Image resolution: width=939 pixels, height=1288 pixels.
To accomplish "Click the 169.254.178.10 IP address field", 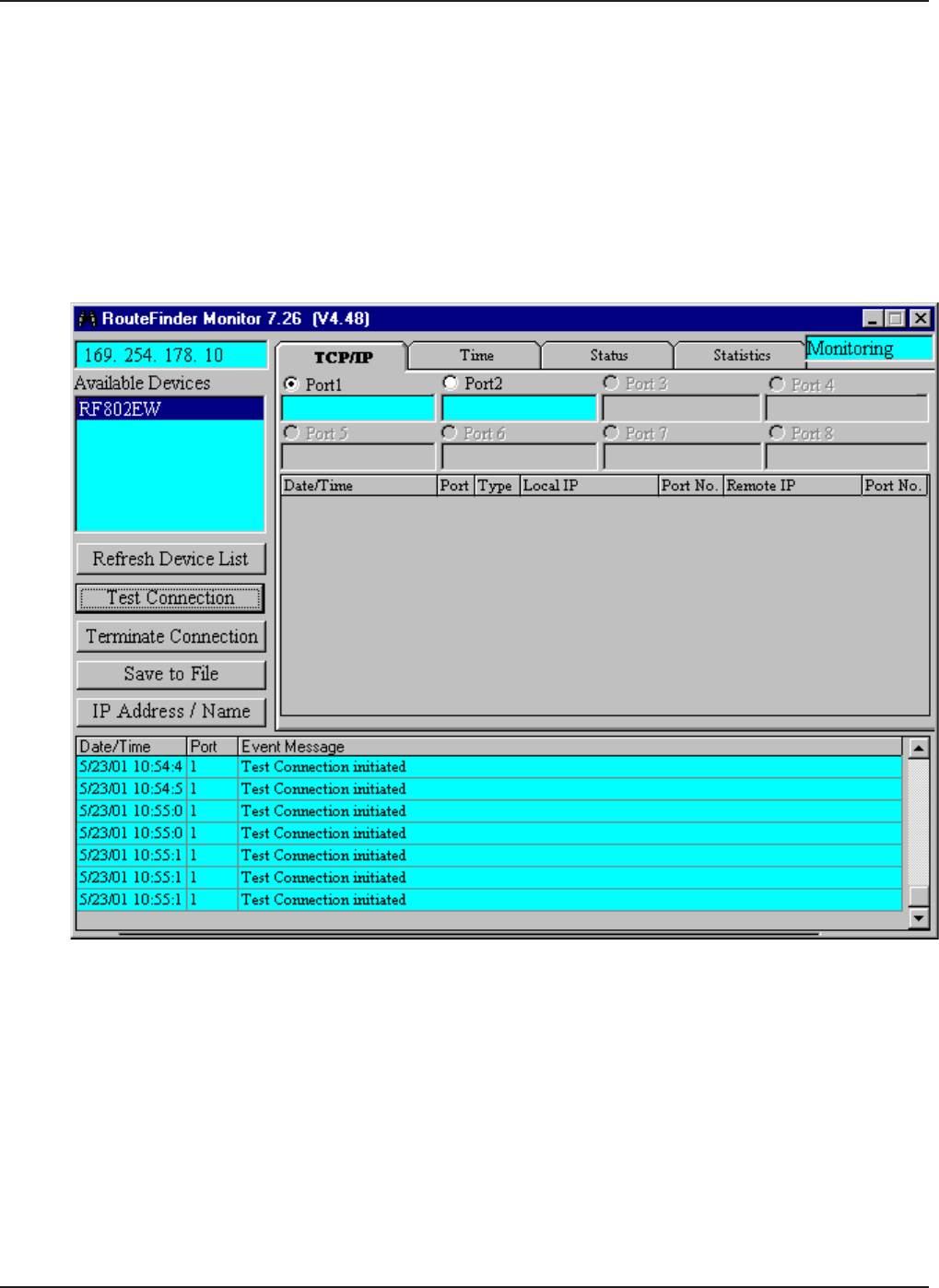I will (x=170, y=356).
